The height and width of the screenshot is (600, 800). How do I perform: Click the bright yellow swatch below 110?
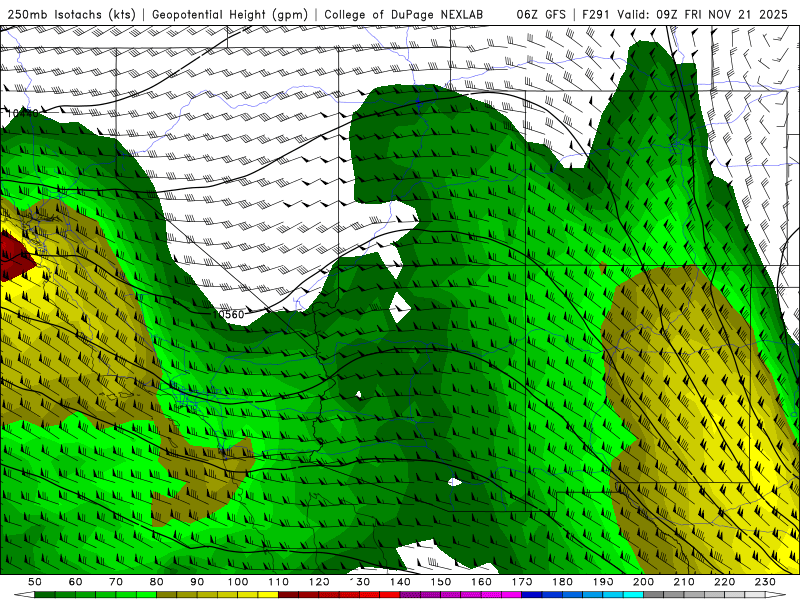pyautogui.click(x=268, y=595)
